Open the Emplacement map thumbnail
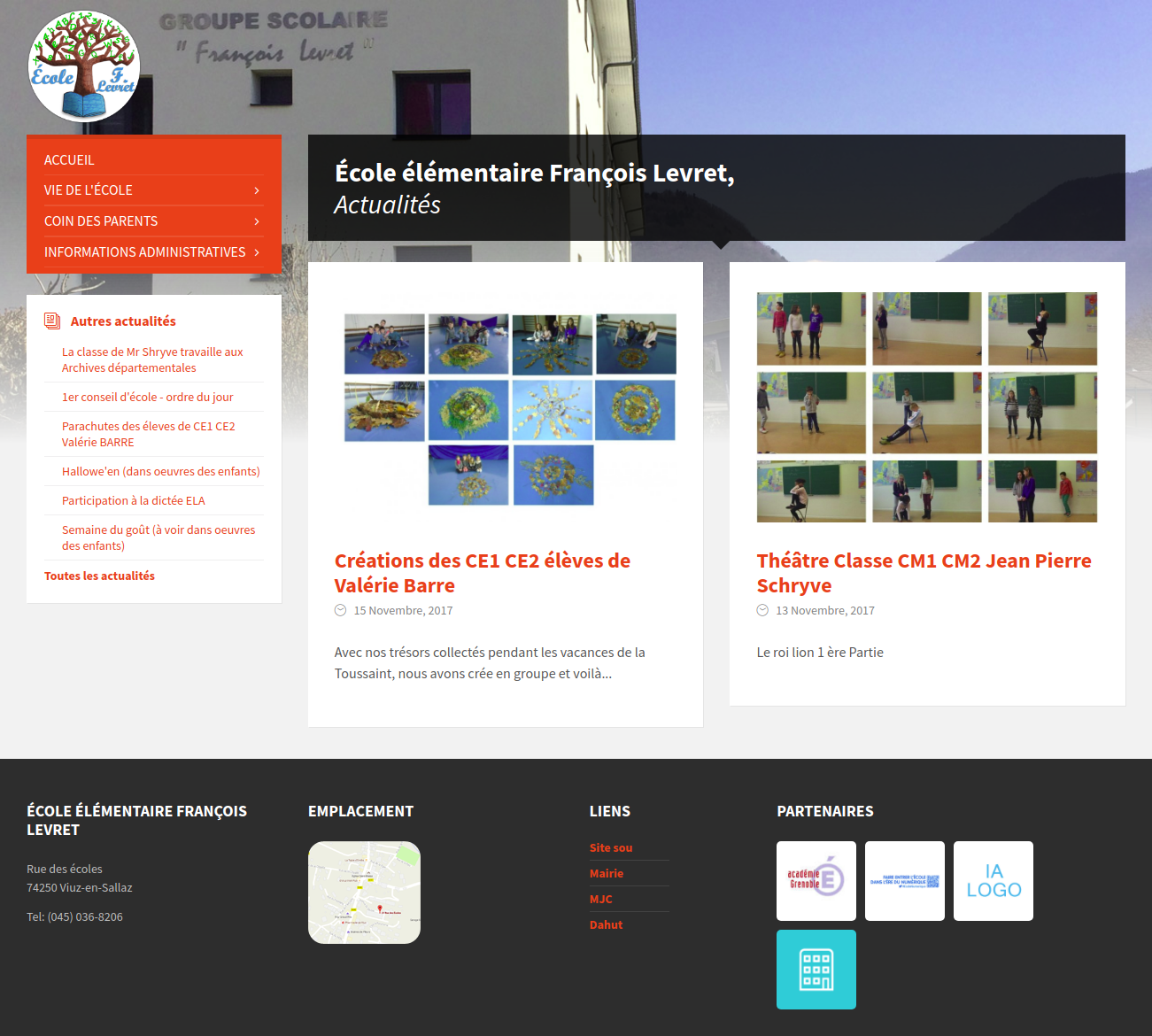This screenshot has height=1036, width=1152. 364,893
